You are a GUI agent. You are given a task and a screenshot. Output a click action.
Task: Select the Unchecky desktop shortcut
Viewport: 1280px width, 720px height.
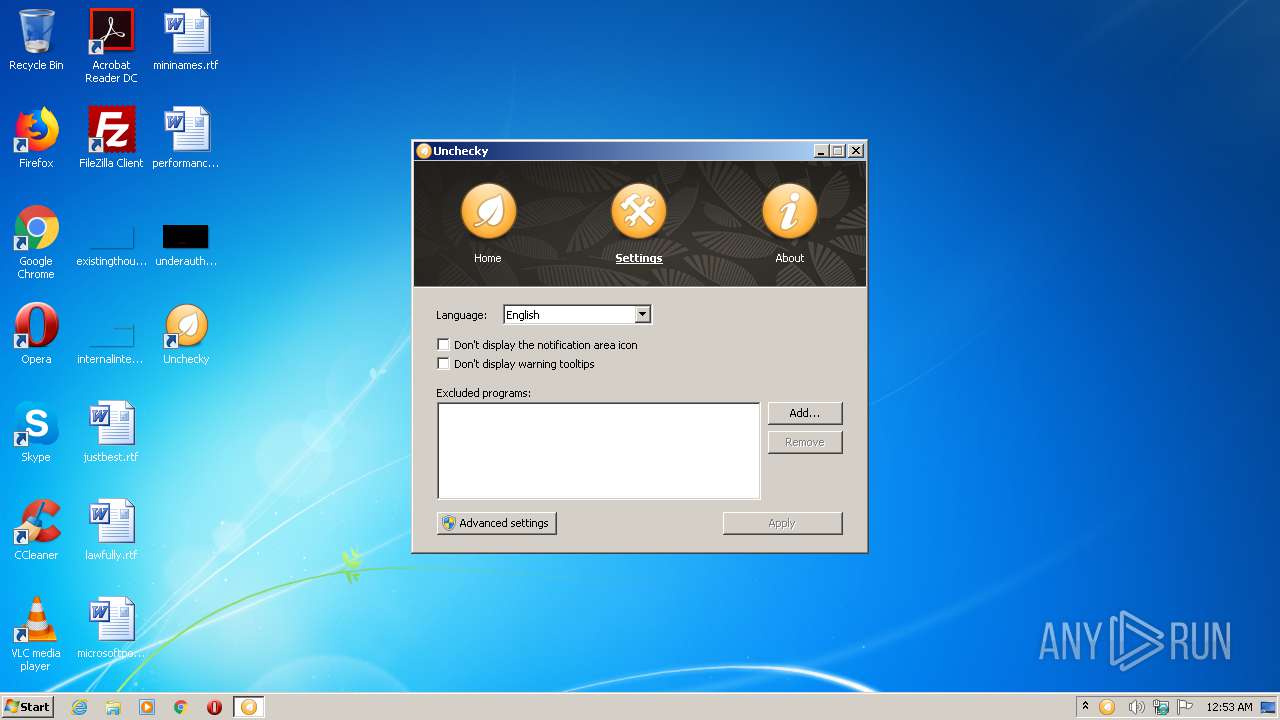[186, 334]
